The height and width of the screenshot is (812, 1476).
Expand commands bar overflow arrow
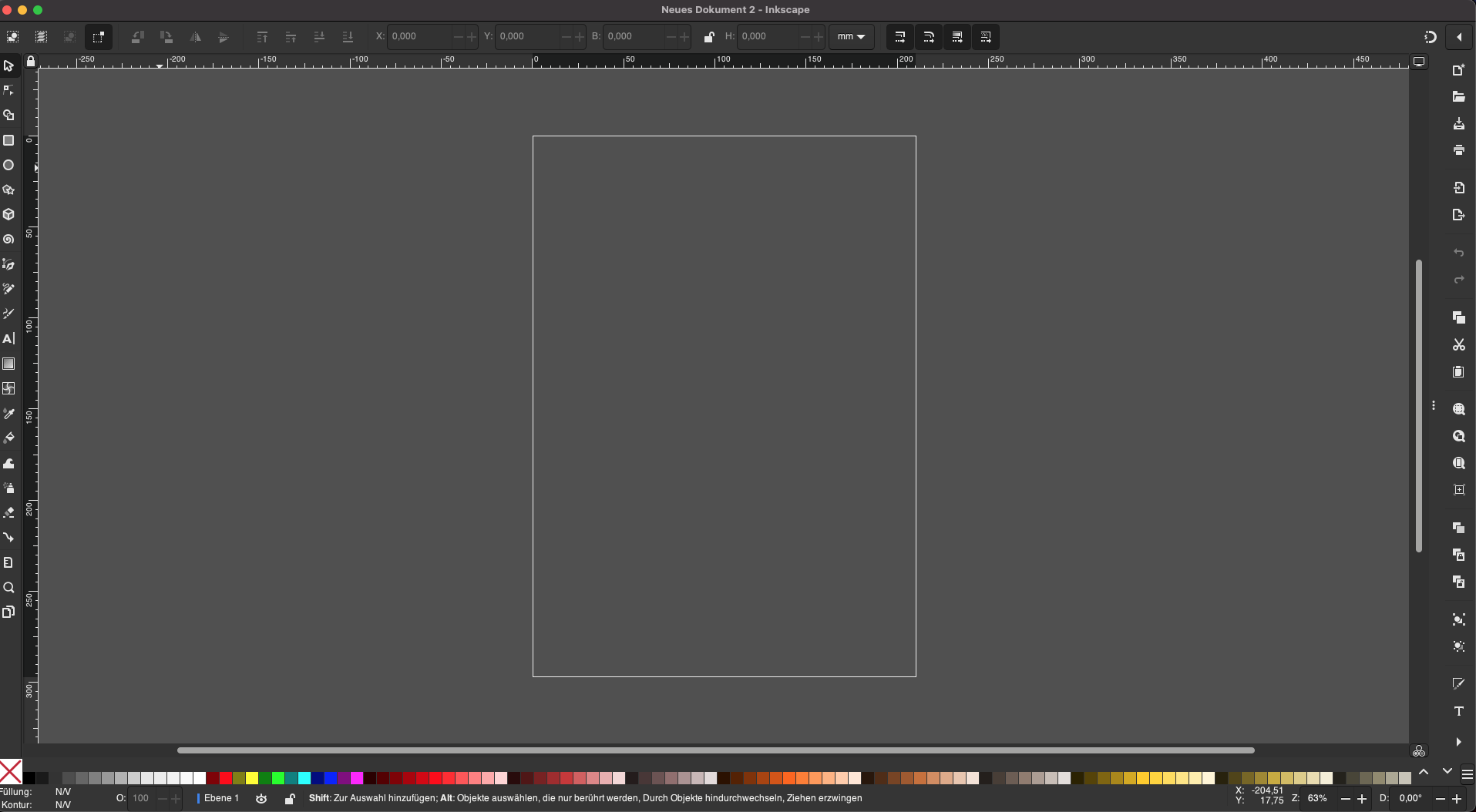pos(1458,743)
